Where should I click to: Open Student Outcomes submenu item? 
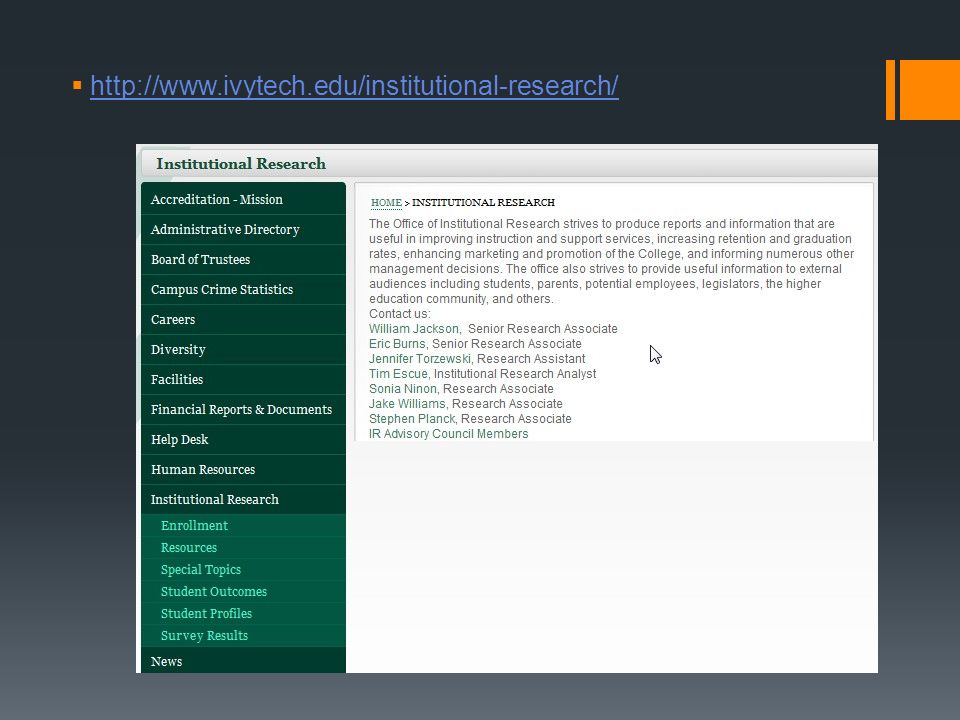(x=243, y=592)
